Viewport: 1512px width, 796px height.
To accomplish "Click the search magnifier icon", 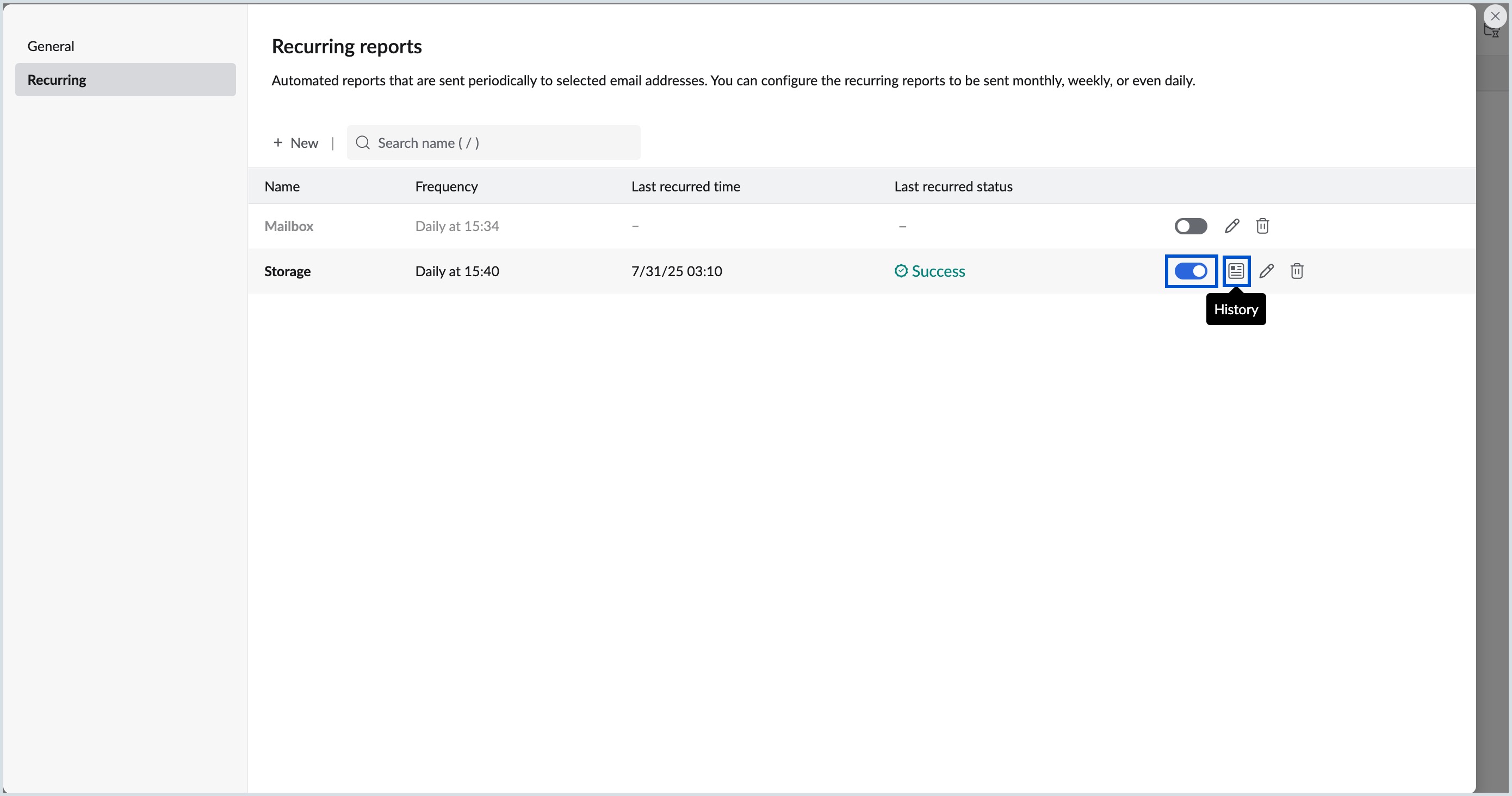I will (x=362, y=142).
